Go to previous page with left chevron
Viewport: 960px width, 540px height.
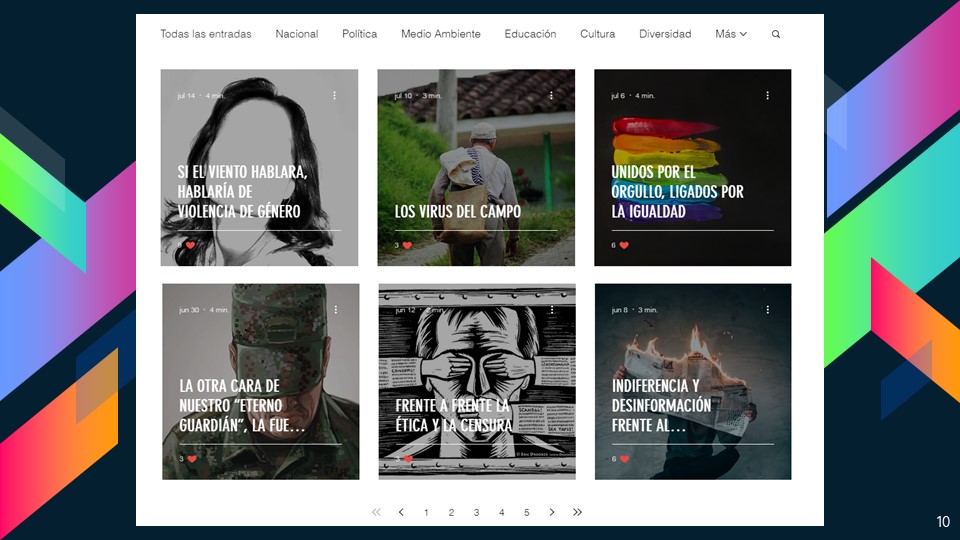point(401,512)
